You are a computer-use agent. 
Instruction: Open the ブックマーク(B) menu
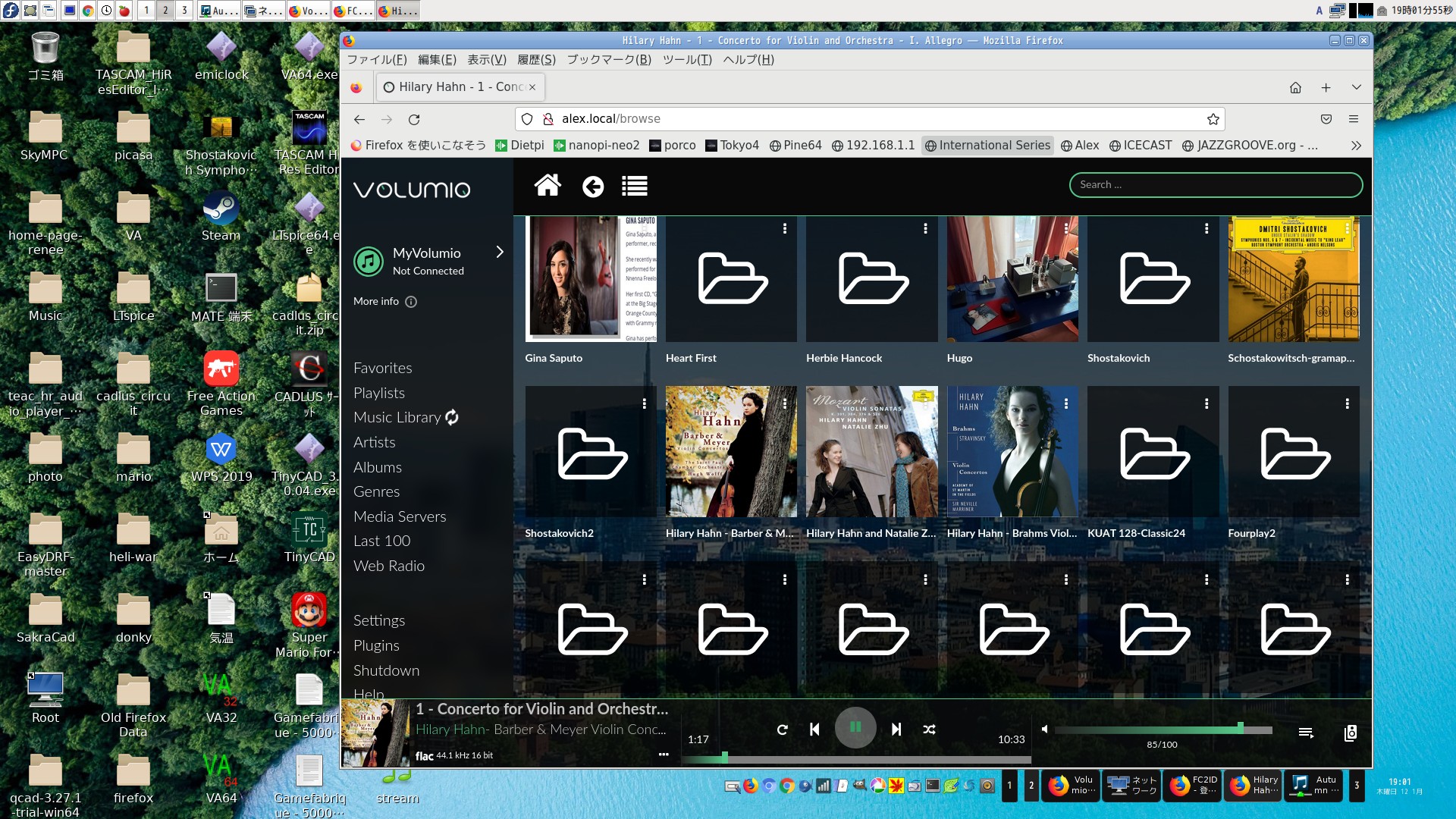[x=609, y=60]
